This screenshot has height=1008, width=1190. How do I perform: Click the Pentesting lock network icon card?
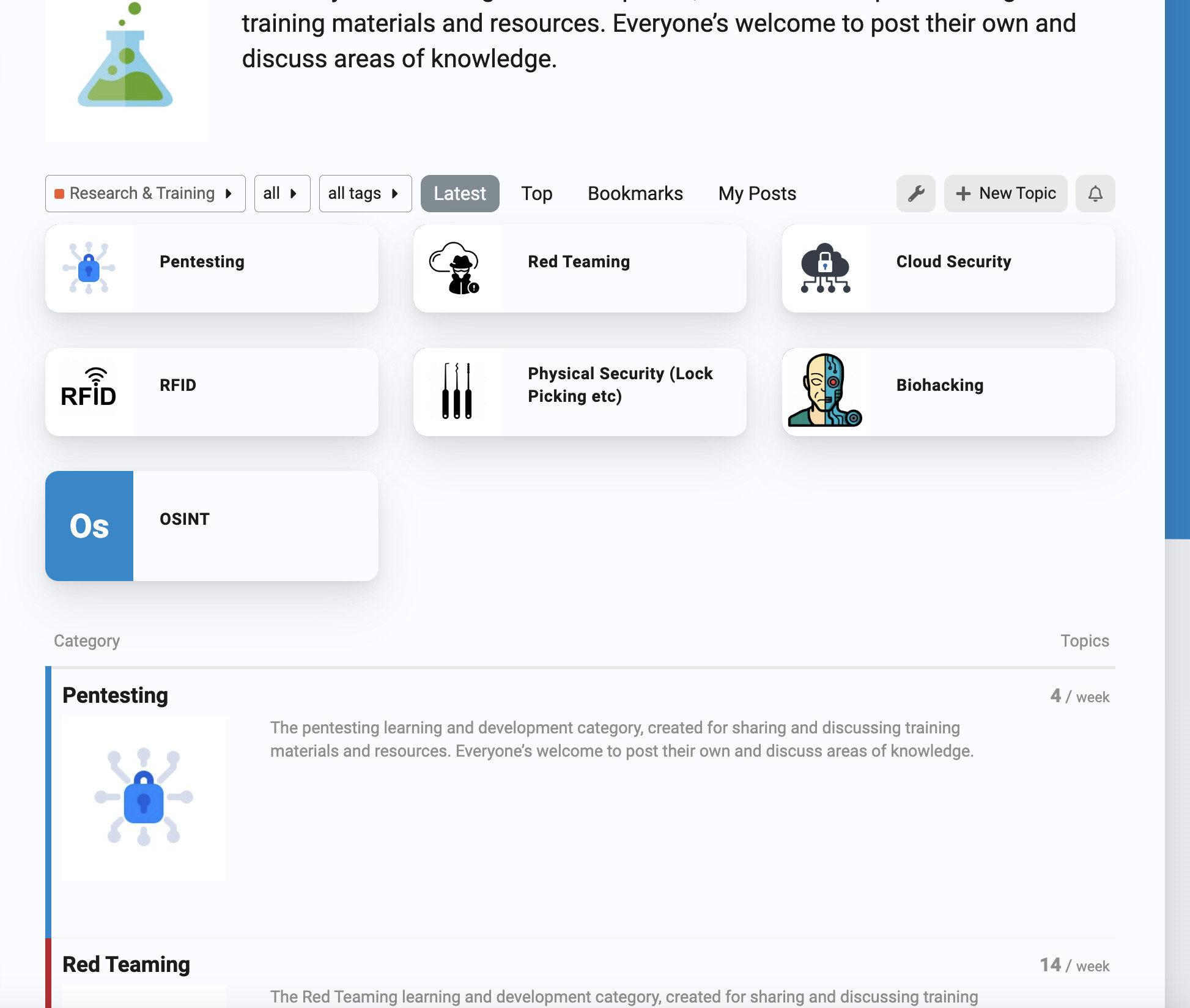pyautogui.click(x=89, y=268)
